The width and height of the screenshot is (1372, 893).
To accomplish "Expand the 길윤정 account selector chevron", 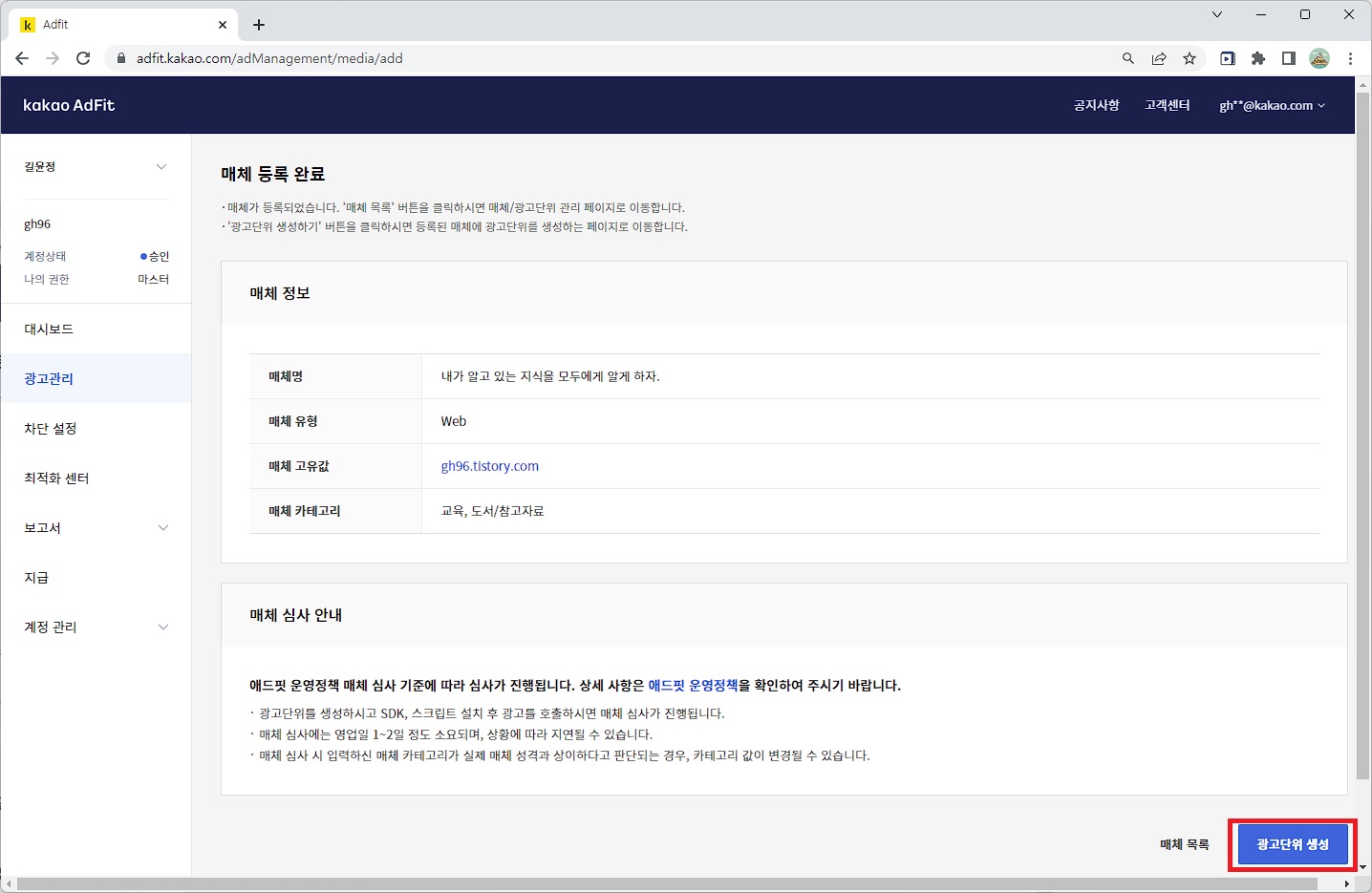I will 161,167.
